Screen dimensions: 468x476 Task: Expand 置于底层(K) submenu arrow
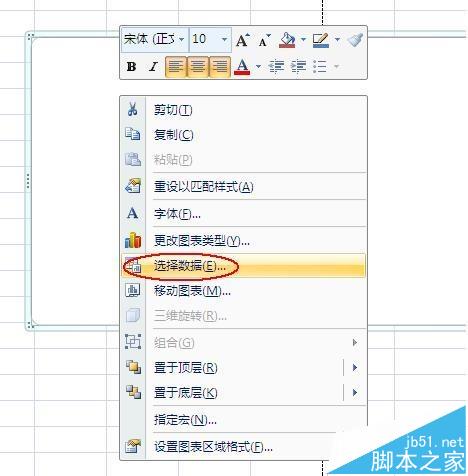pyautogui.click(x=355, y=393)
